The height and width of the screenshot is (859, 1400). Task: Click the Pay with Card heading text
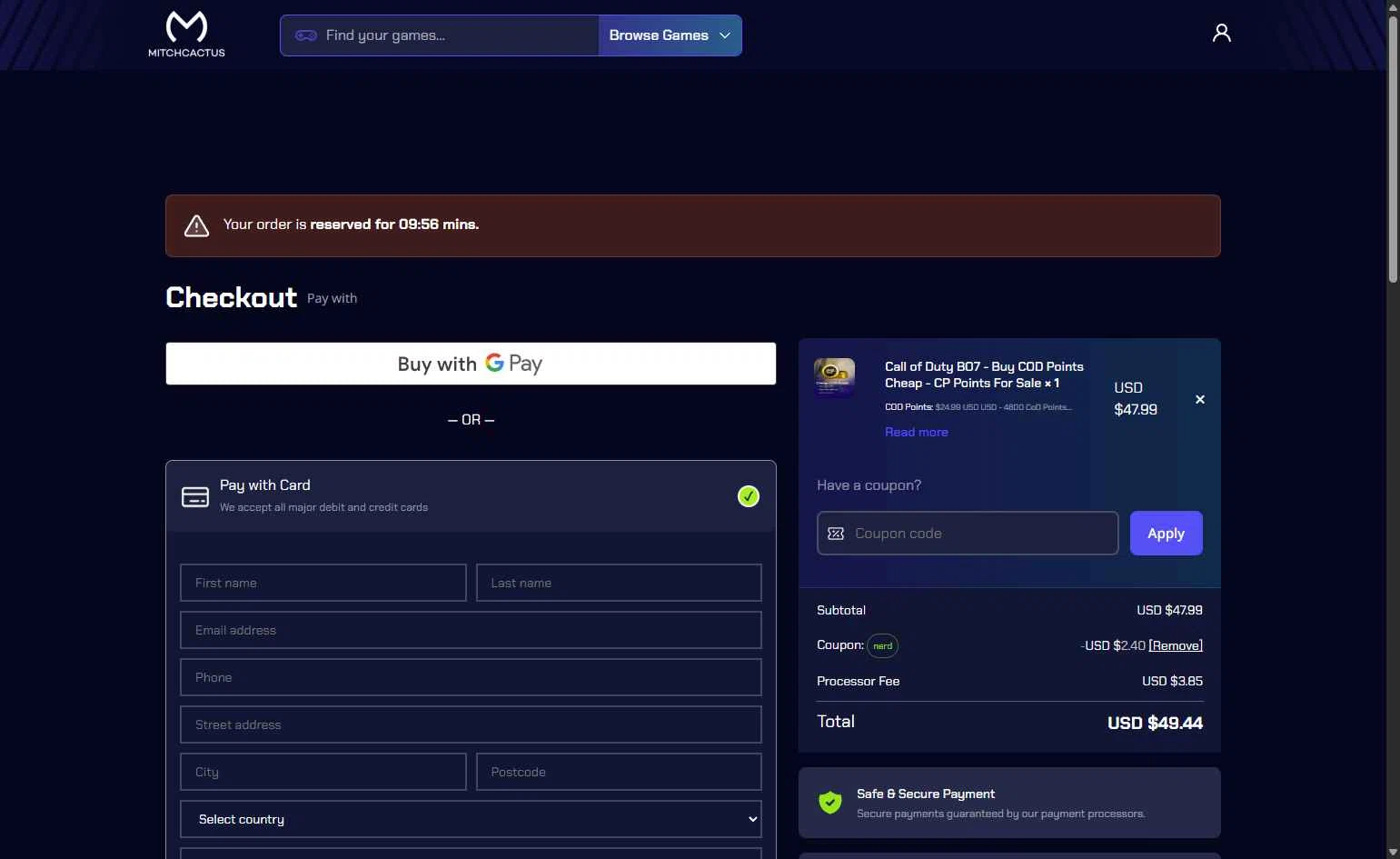pos(265,485)
